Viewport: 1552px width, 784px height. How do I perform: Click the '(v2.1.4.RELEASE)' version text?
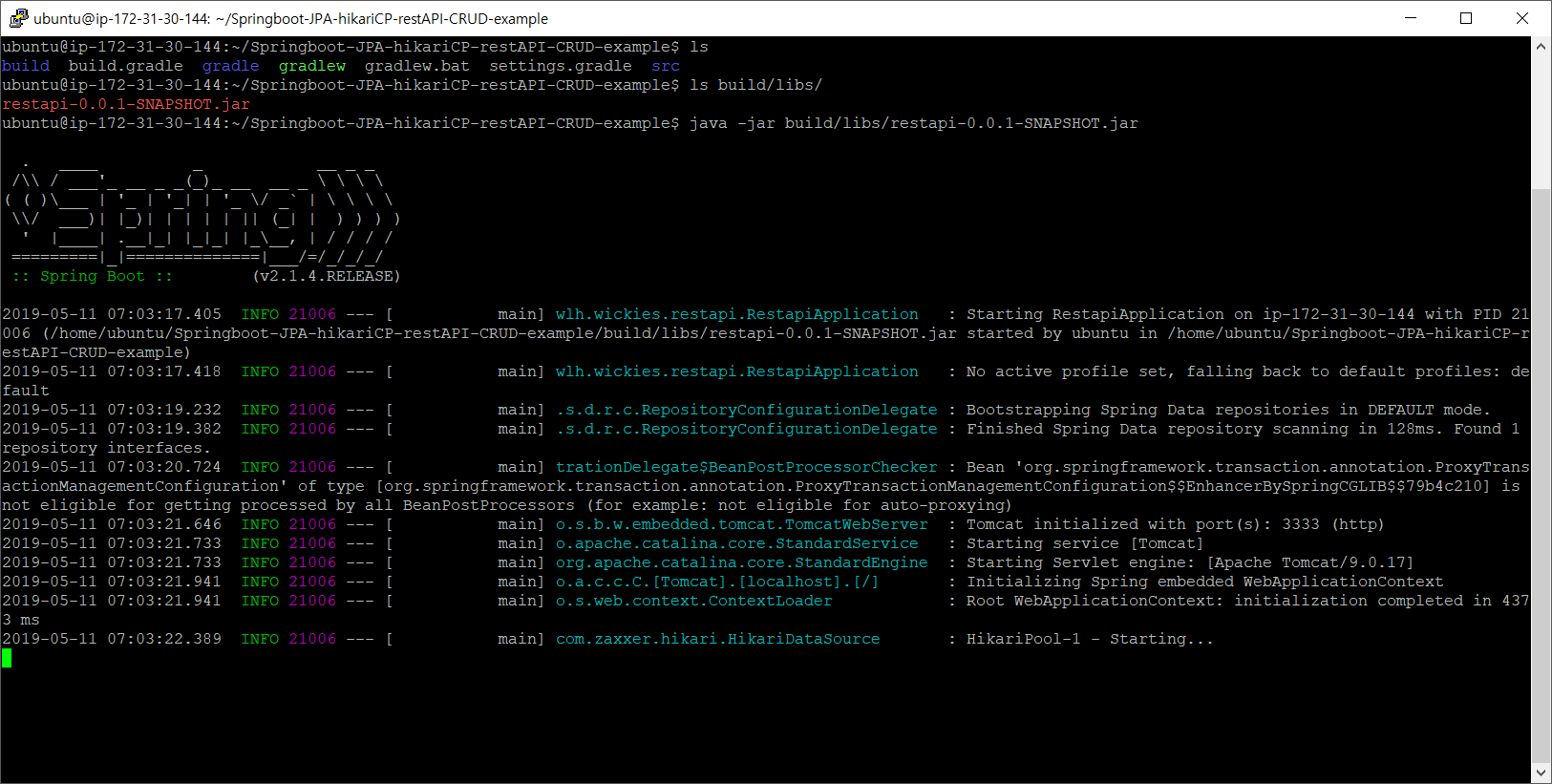327,276
